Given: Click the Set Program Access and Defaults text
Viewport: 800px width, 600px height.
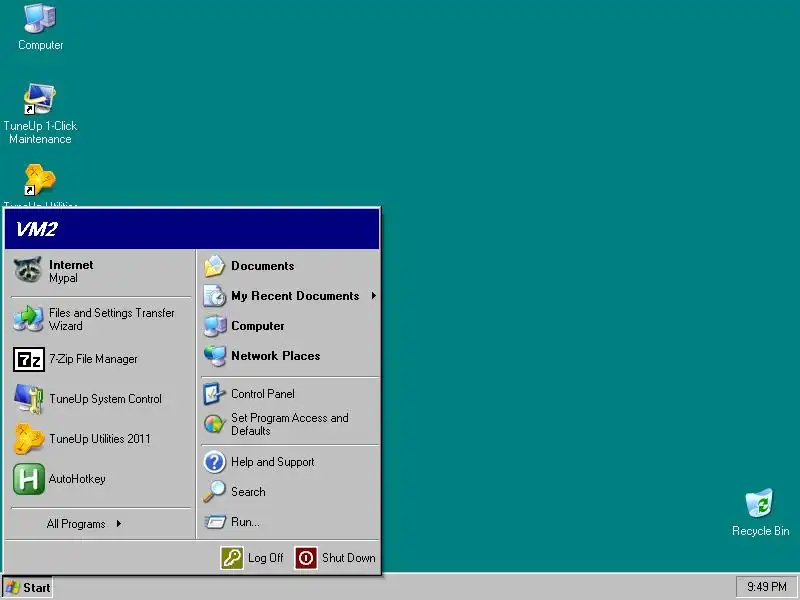Looking at the screenshot, I should (290, 424).
